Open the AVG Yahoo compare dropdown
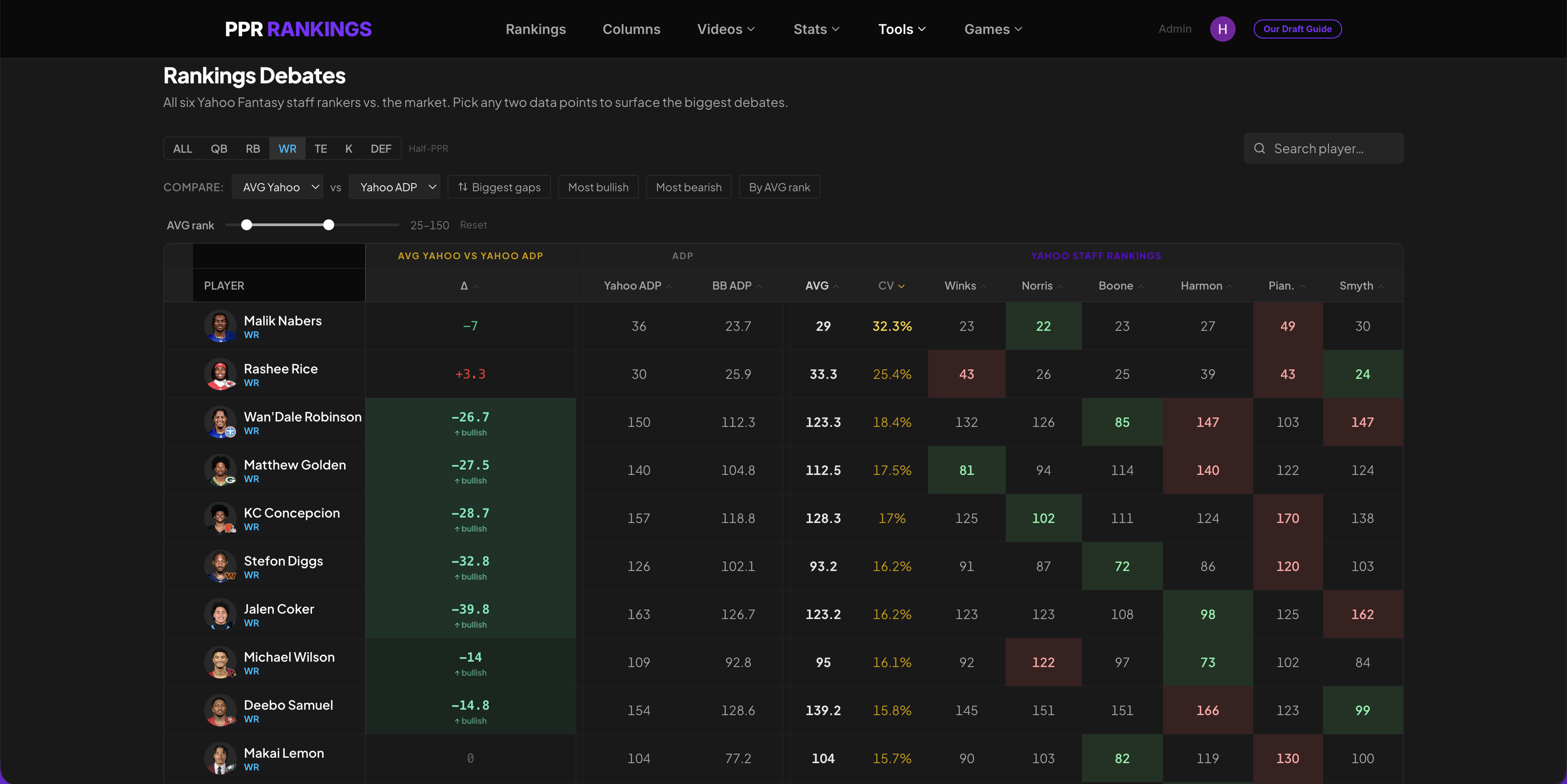This screenshot has width=1567, height=784. point(277,187)
